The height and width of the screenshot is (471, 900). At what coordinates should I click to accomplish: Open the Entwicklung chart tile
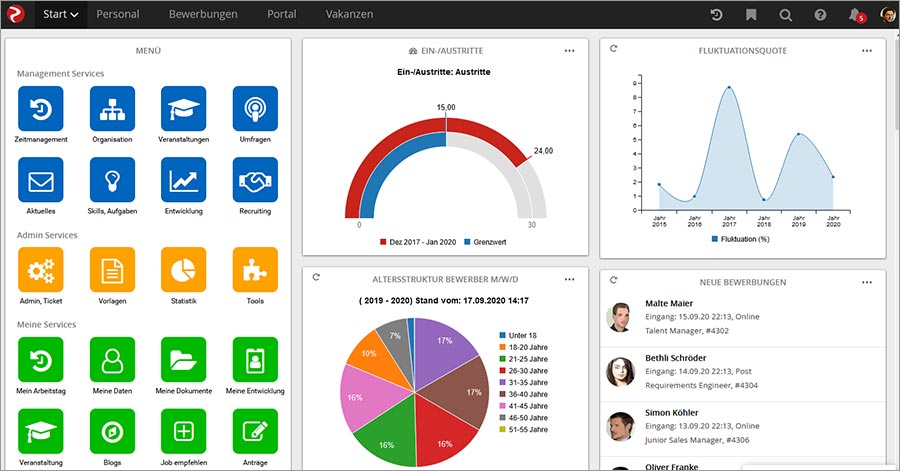(x=184, y=180)
